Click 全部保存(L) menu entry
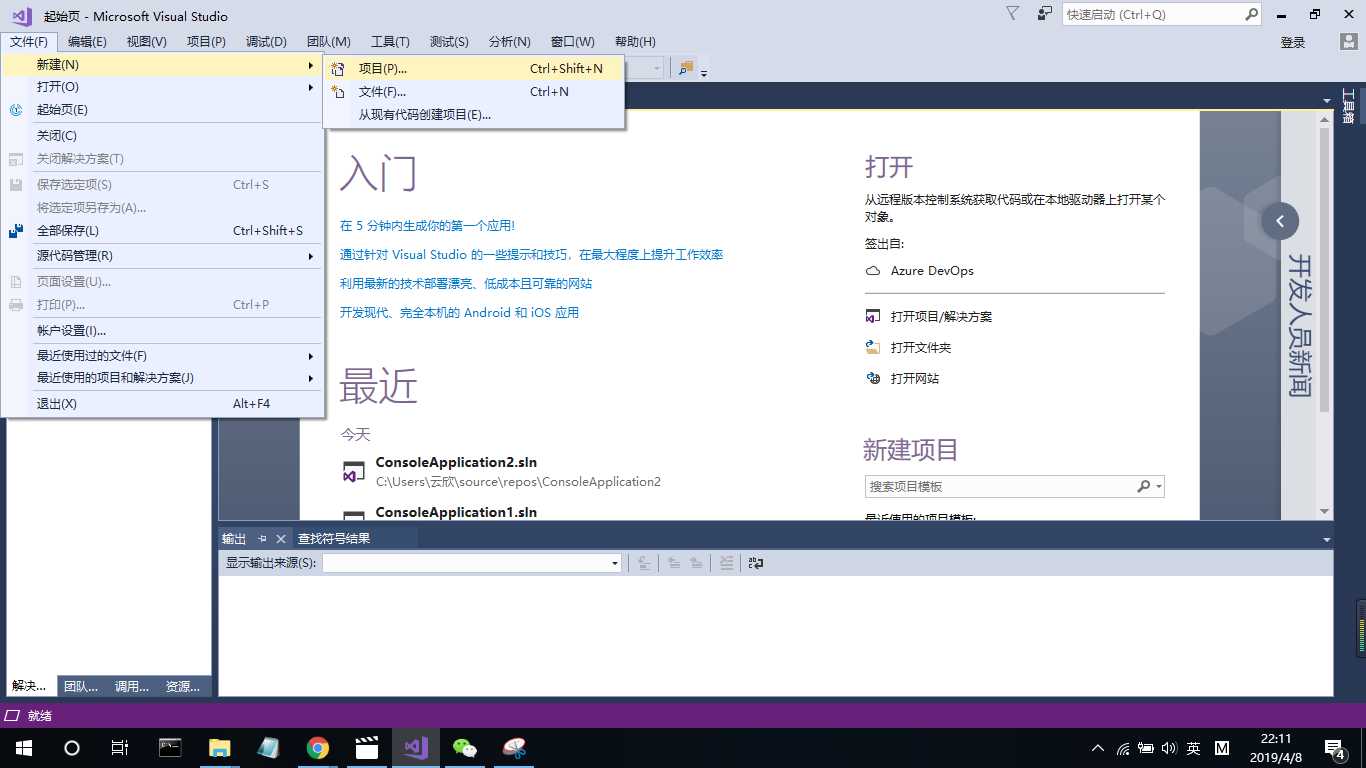Screen dimensions: 1366x768 pos(162,230)
